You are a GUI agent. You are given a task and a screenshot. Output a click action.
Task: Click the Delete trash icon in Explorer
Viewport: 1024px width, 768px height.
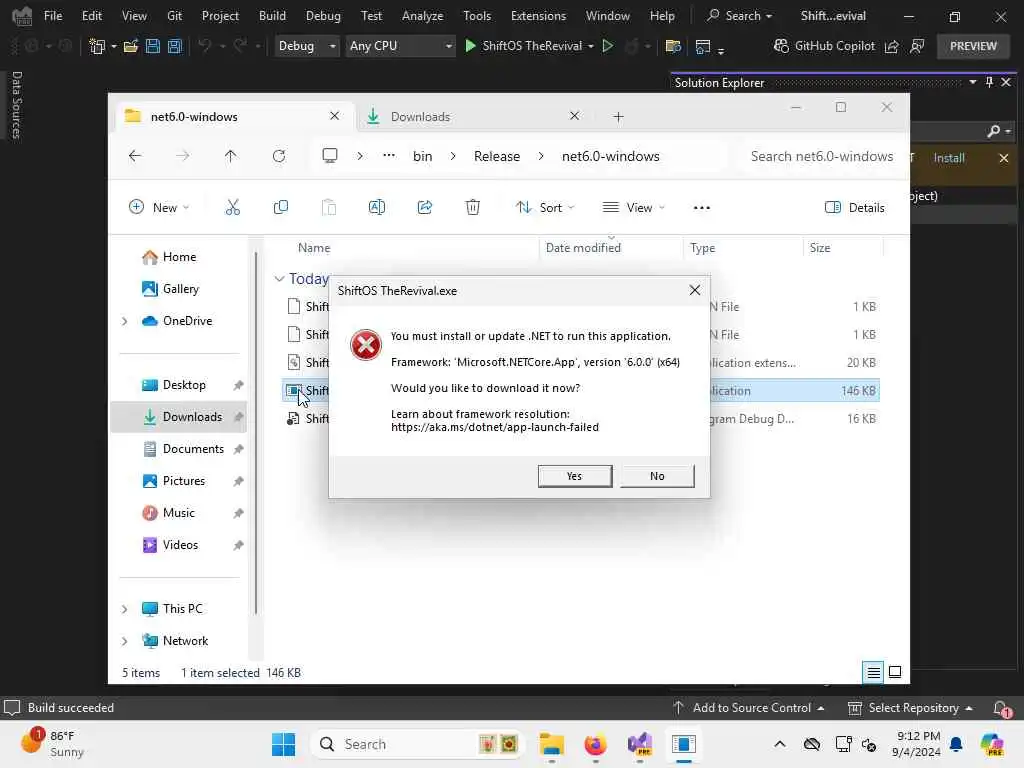coord(473,208)
